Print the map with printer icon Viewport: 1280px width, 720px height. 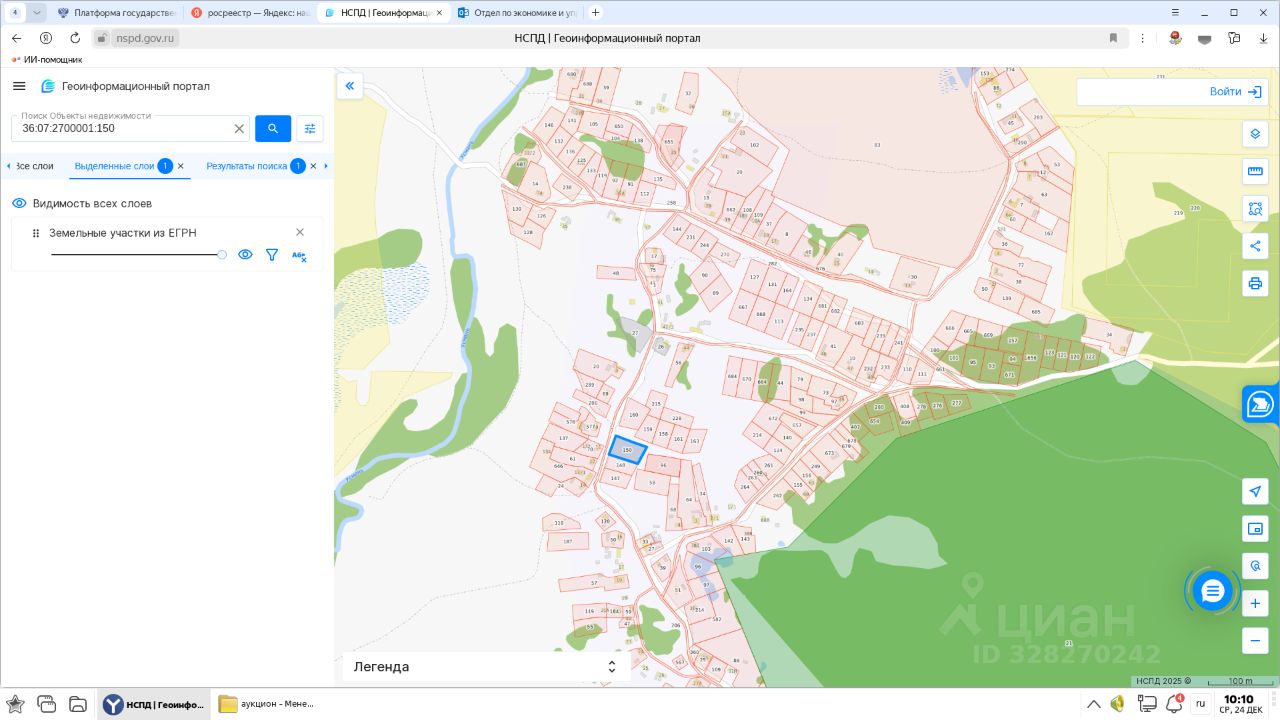pyautogui.click(x=1255, y=283)
